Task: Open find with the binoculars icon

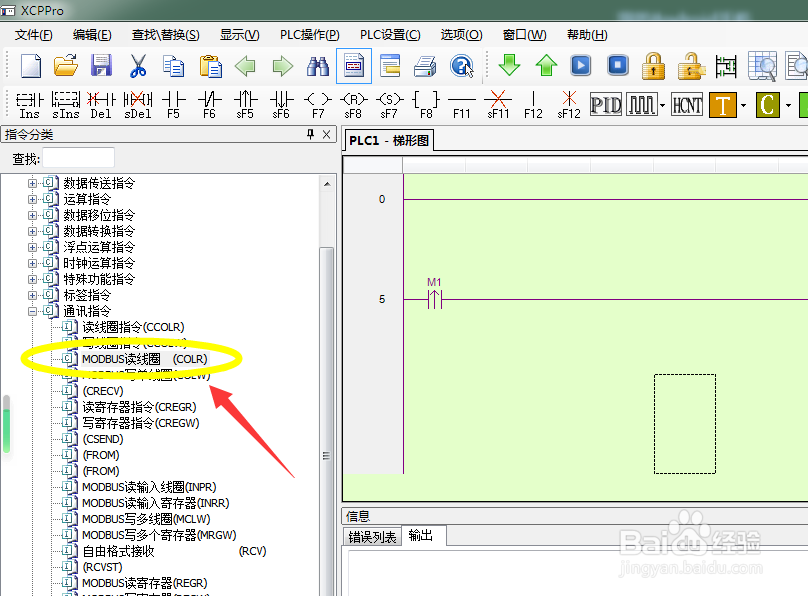Action: [x=318, y=66]
